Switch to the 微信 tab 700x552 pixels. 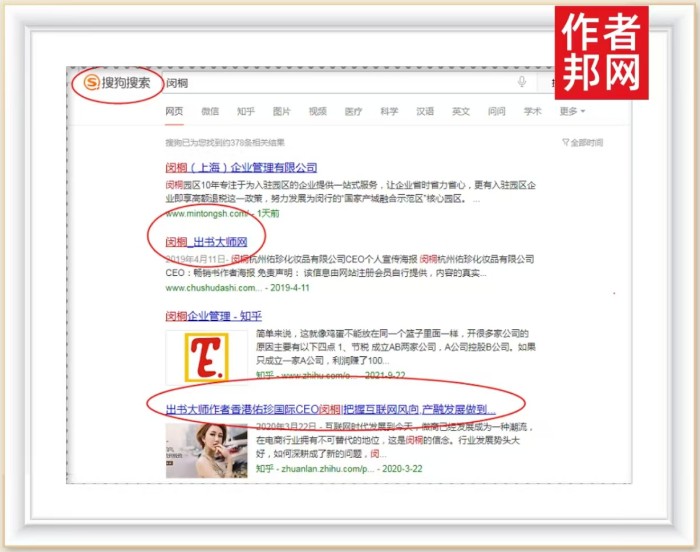[x=210, y=112]
